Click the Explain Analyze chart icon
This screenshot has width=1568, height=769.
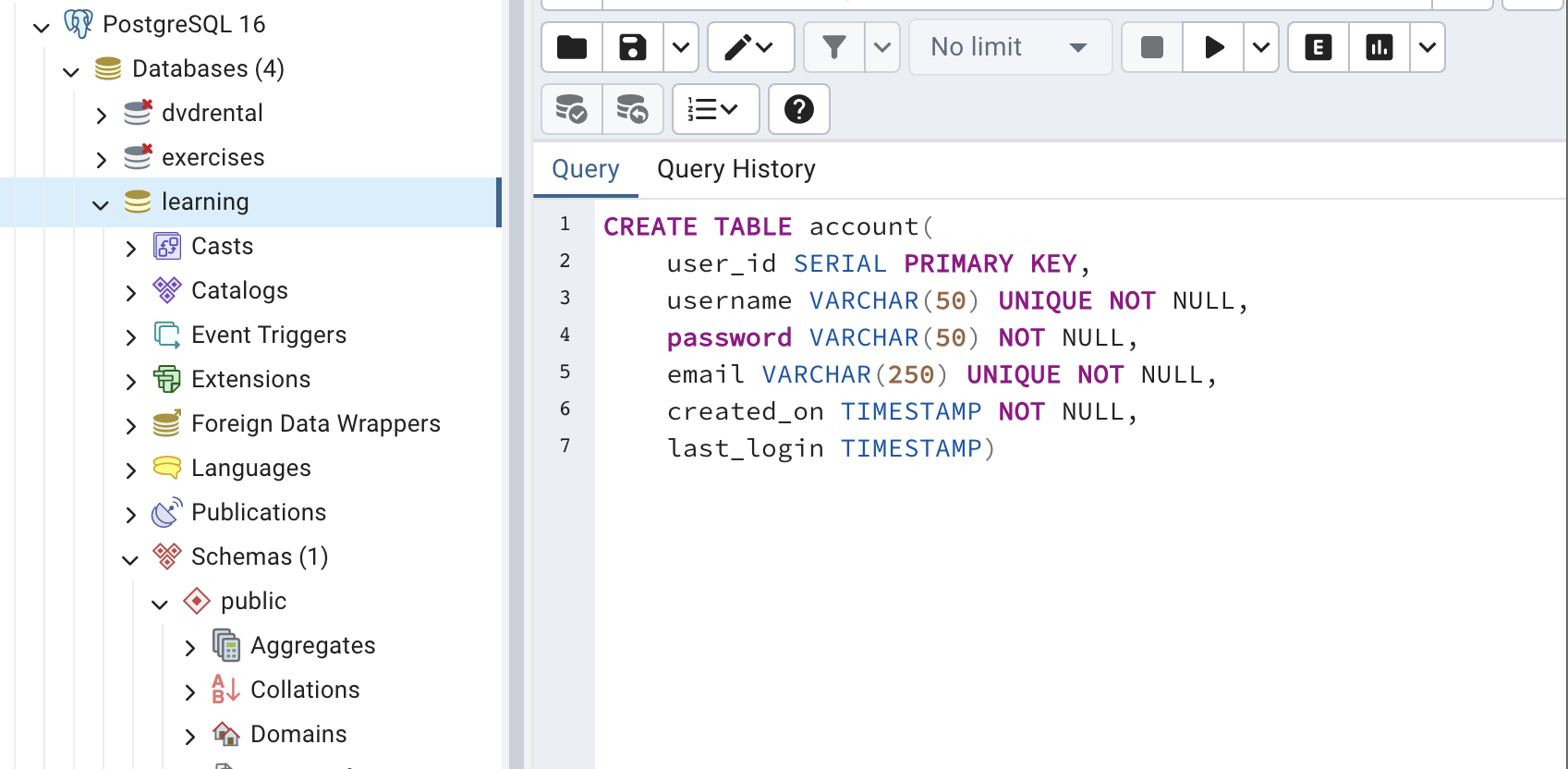[x=1380, y=47]
